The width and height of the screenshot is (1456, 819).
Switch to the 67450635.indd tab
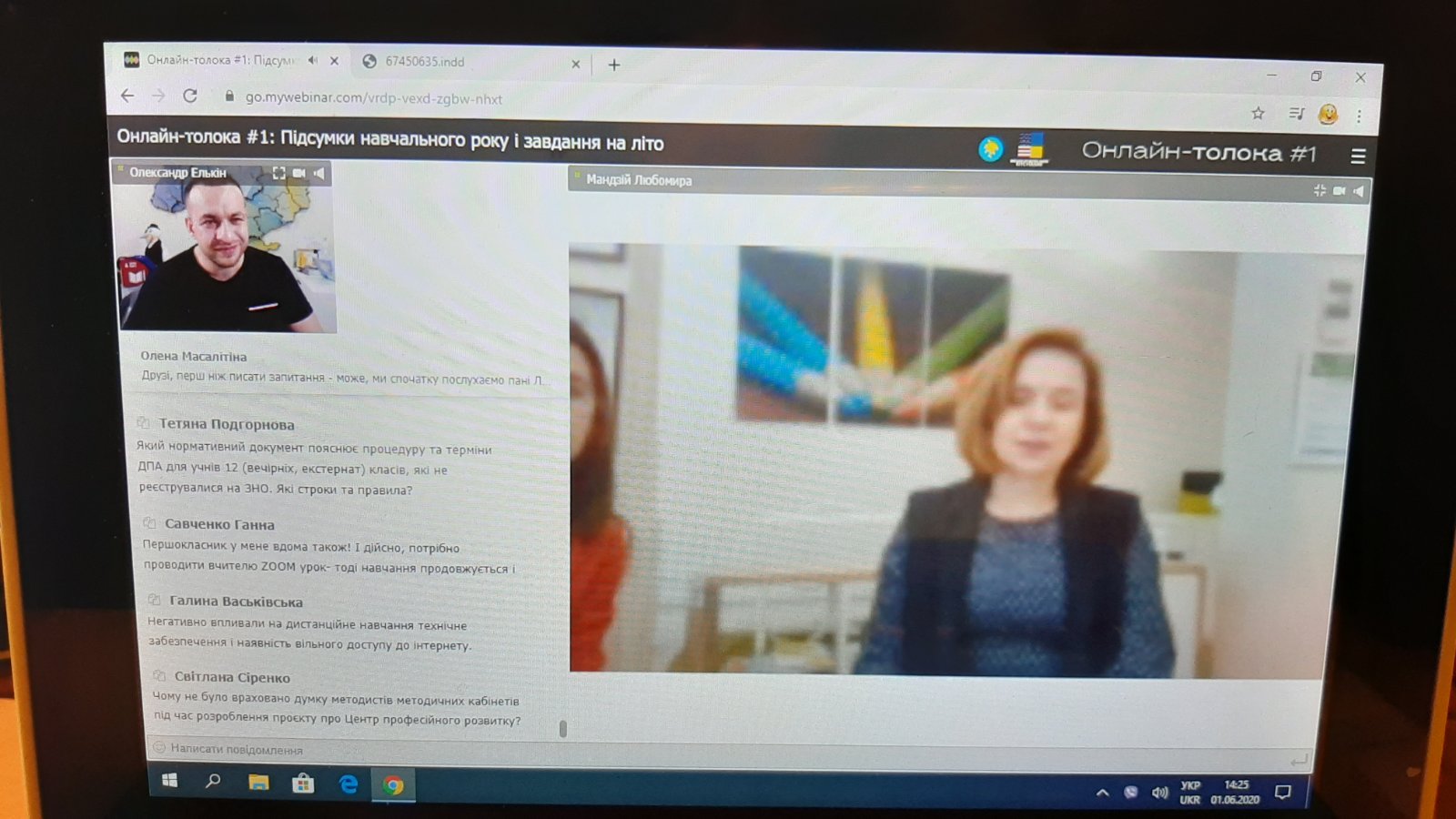[424, 62]
